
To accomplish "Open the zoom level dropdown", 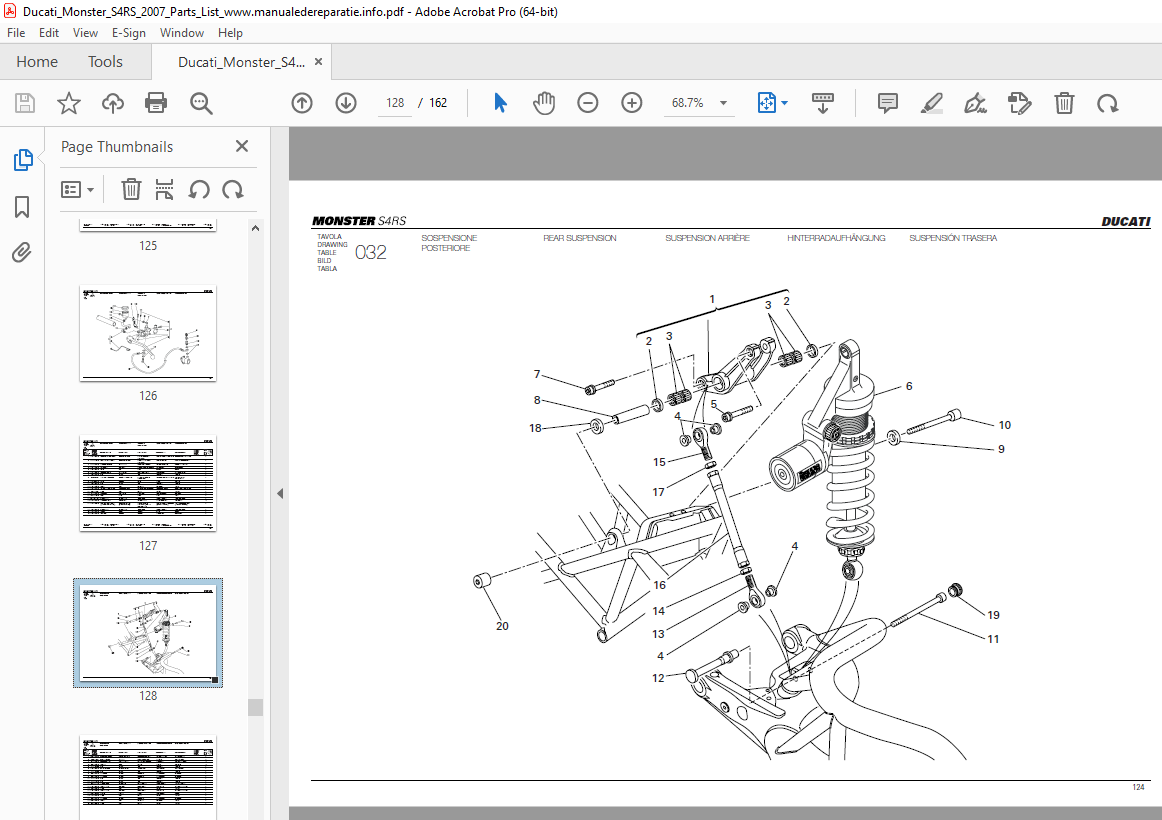I will (723, 103).
